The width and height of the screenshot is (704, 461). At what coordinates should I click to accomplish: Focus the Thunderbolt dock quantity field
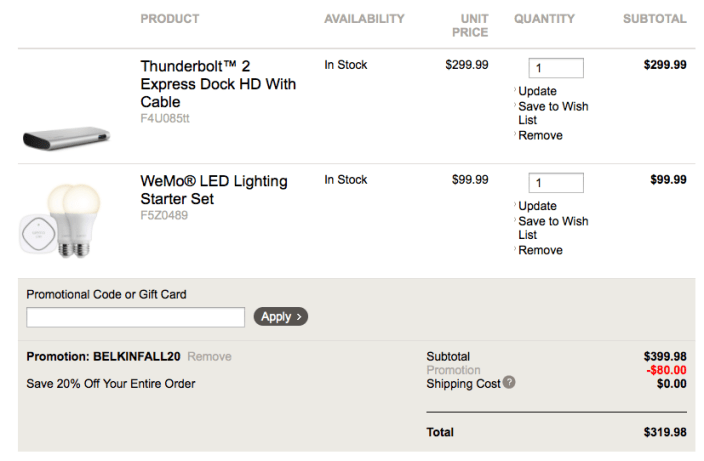pyautogui.click(x=555, y=68)
